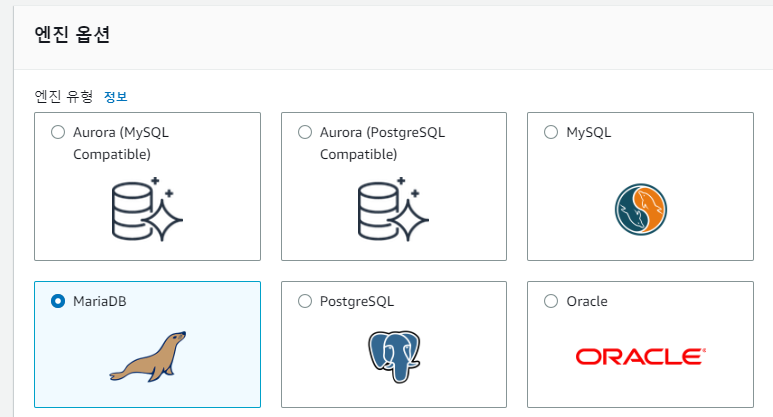773x417 pixels.
Task: Pick the PostgreSQL radio button
Action: tap(305, 301)
